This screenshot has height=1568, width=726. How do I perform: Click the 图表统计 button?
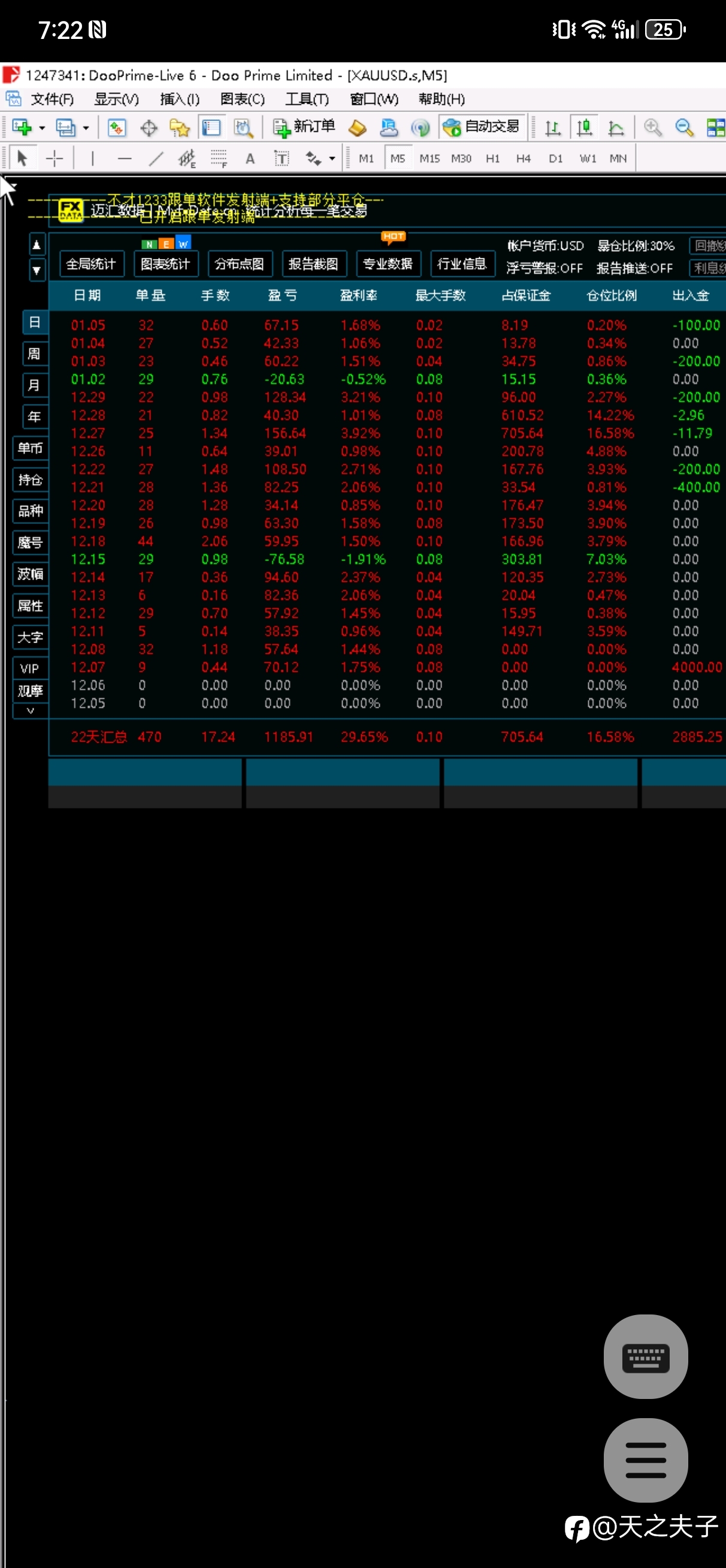point(165,264)
